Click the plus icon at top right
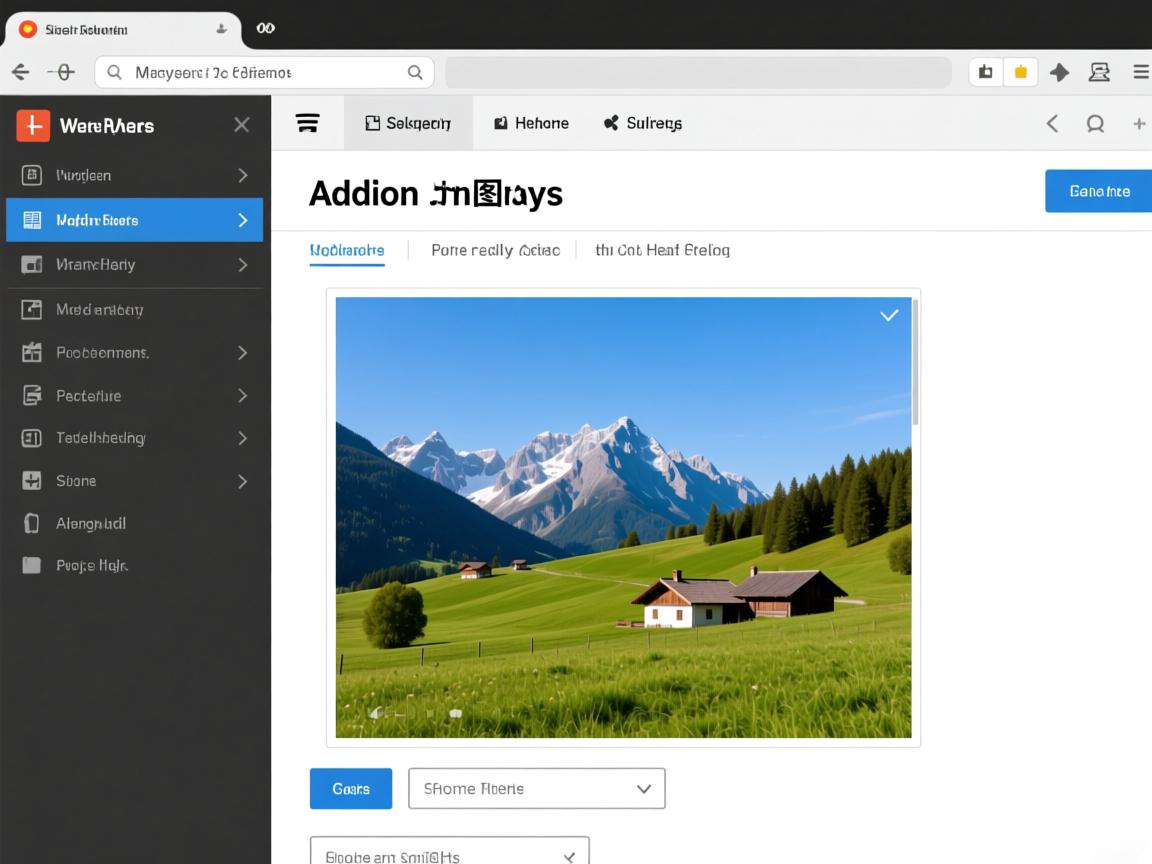Viewport: 1152px width, 864px height. pos(1138,124)
